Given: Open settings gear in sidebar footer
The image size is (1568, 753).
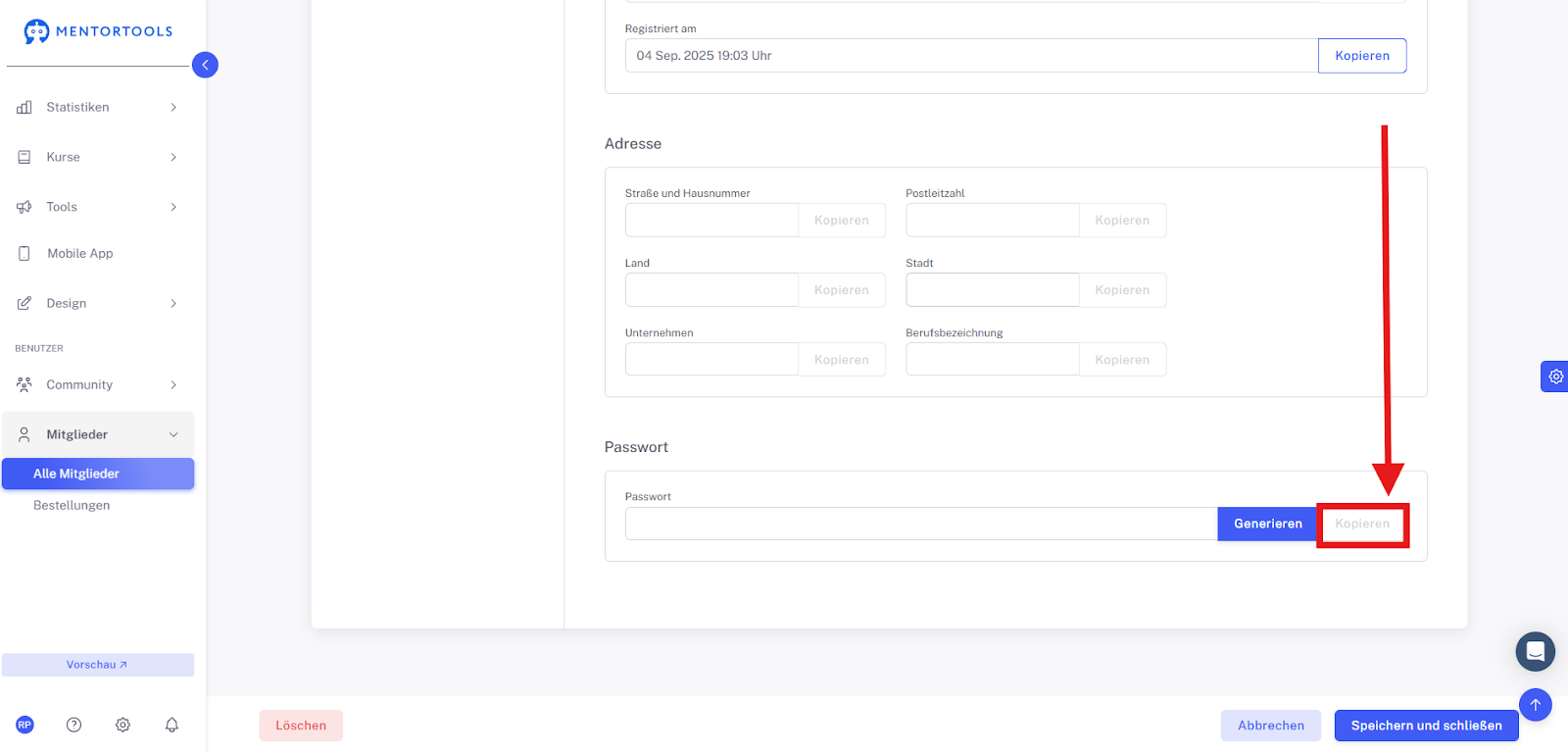Looking at the screenshot, I should coord(122,725).
